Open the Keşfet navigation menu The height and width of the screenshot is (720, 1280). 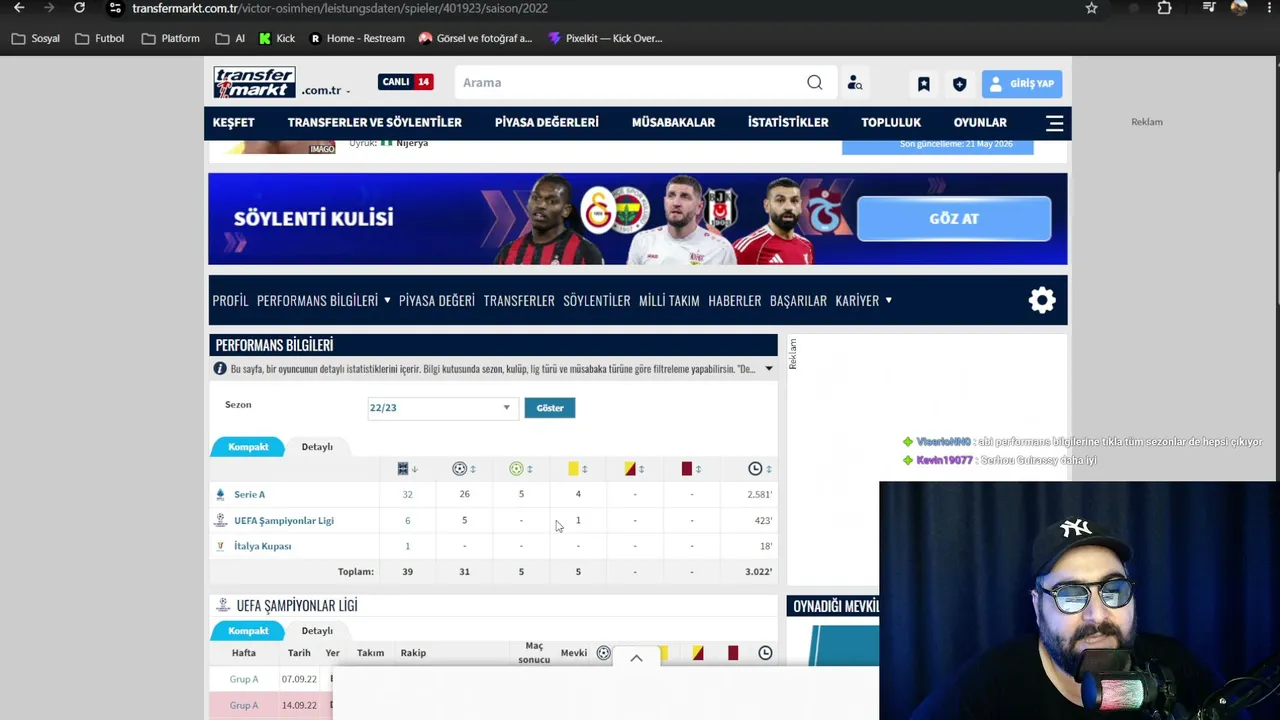[x=234, y=123]
